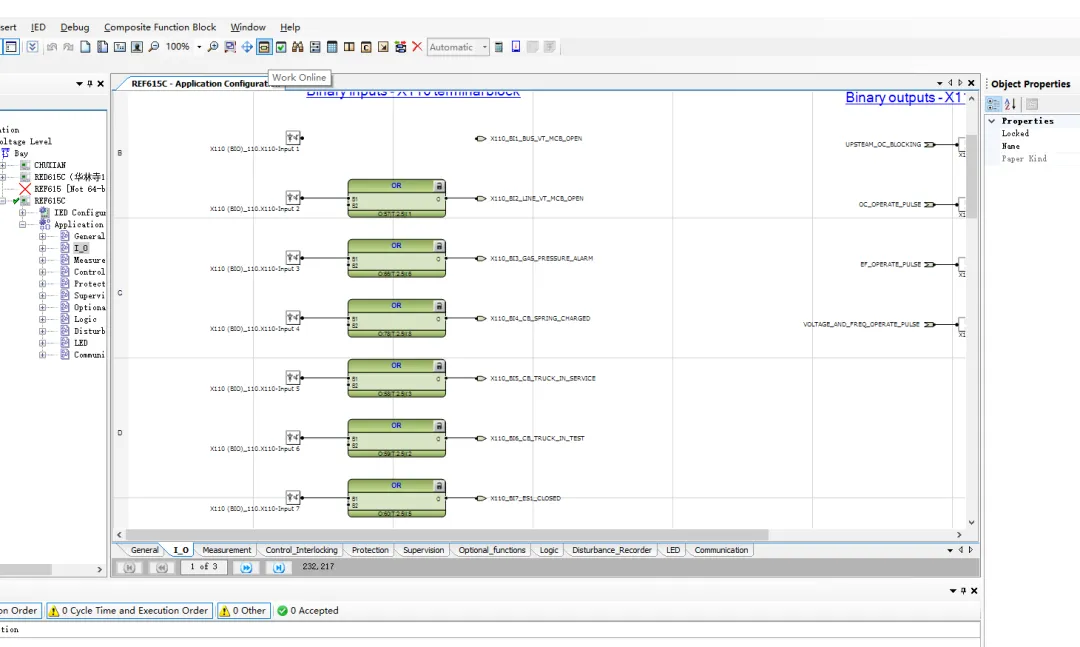Open the Window menu
The height and width of the screenshot is (647, 1080).
tap(248, 27)
